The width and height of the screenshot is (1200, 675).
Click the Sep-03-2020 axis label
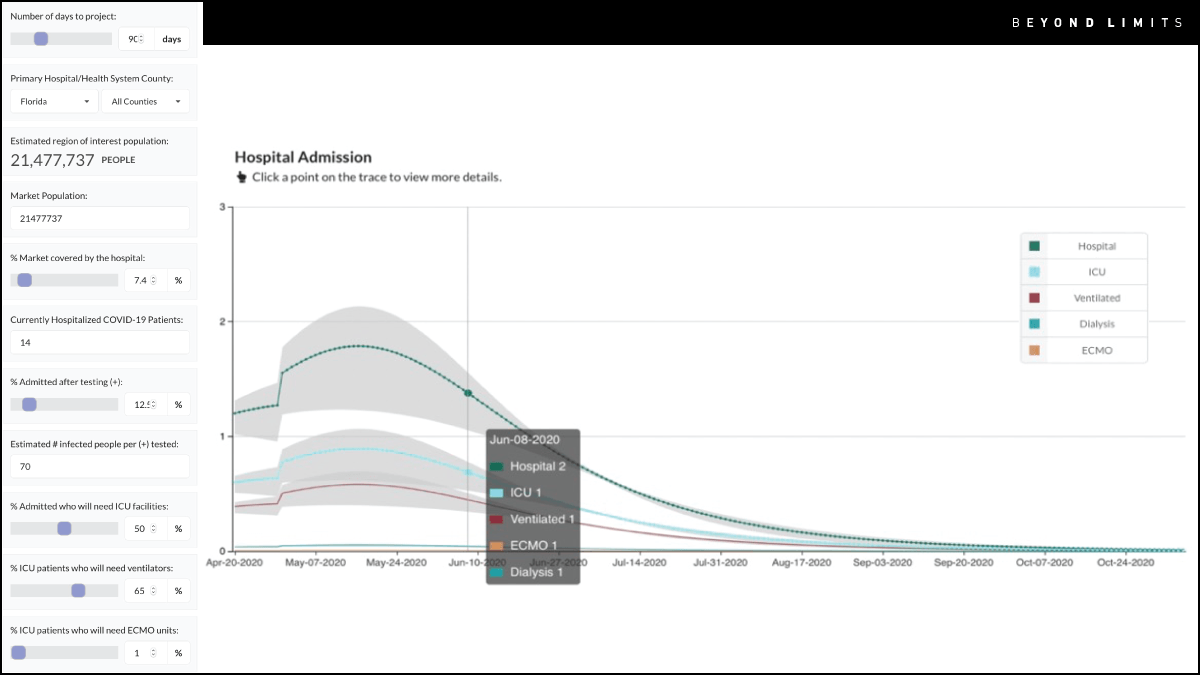click(881, 563)
